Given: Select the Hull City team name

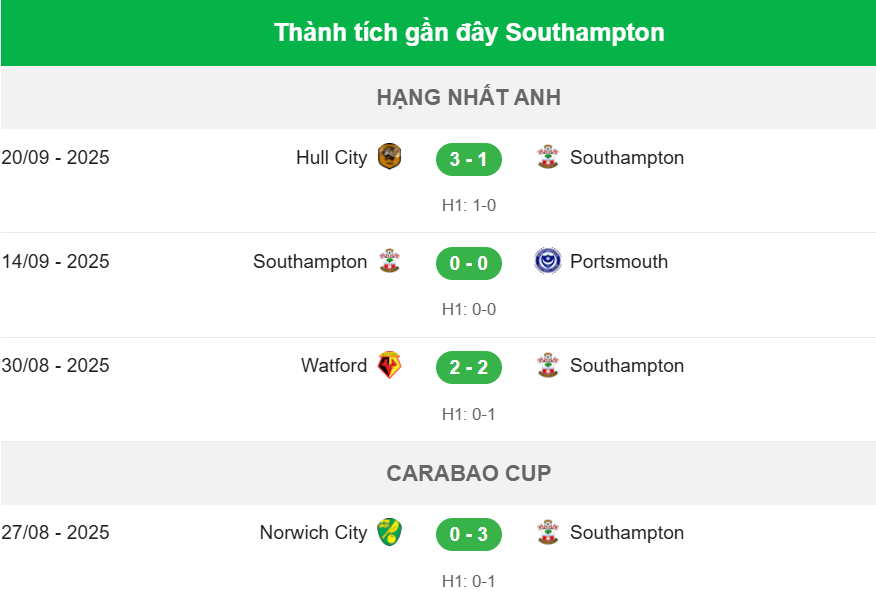Looking at the screenshot, I should pos(331,158).
